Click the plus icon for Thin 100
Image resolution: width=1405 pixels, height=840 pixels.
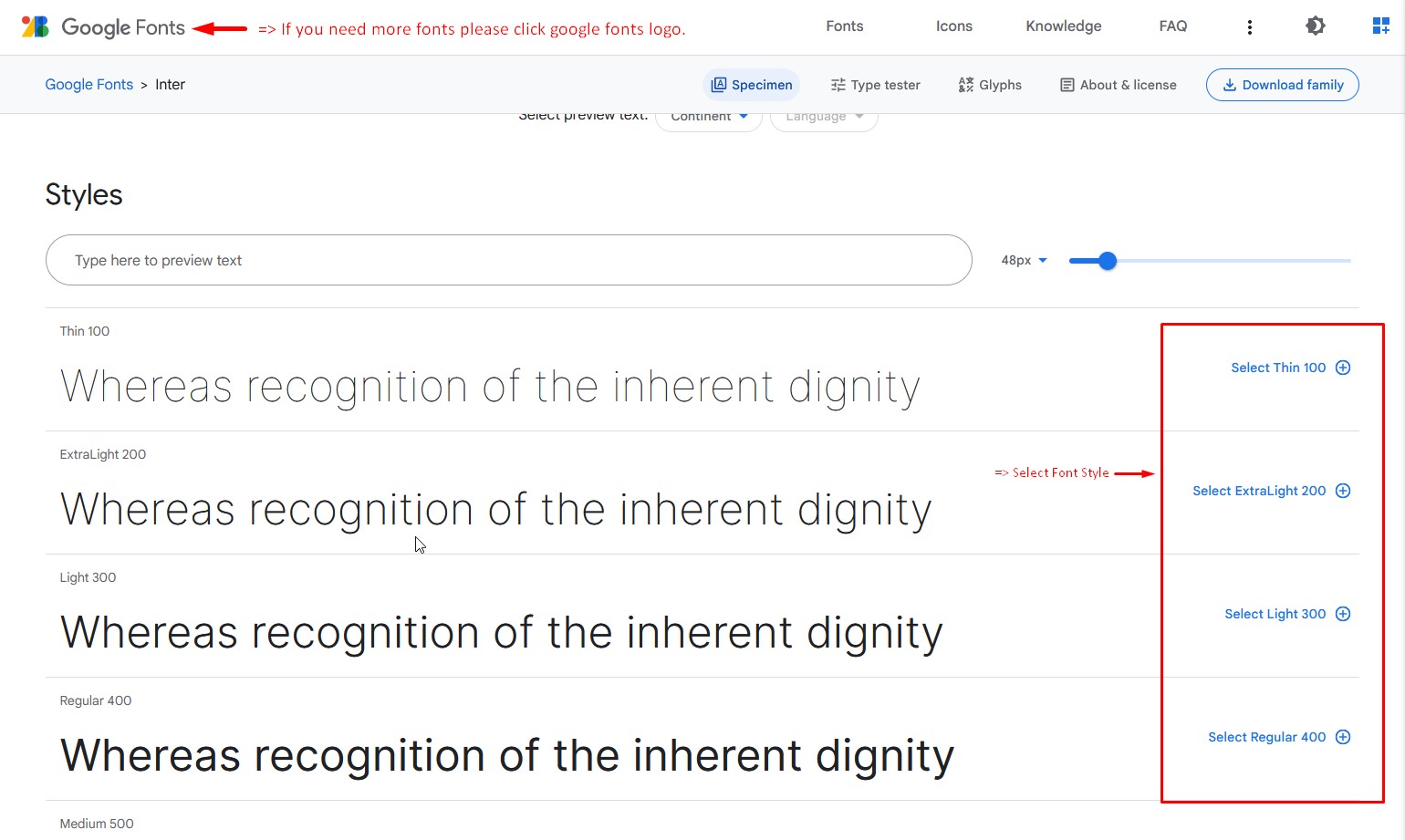[1343, 368]
